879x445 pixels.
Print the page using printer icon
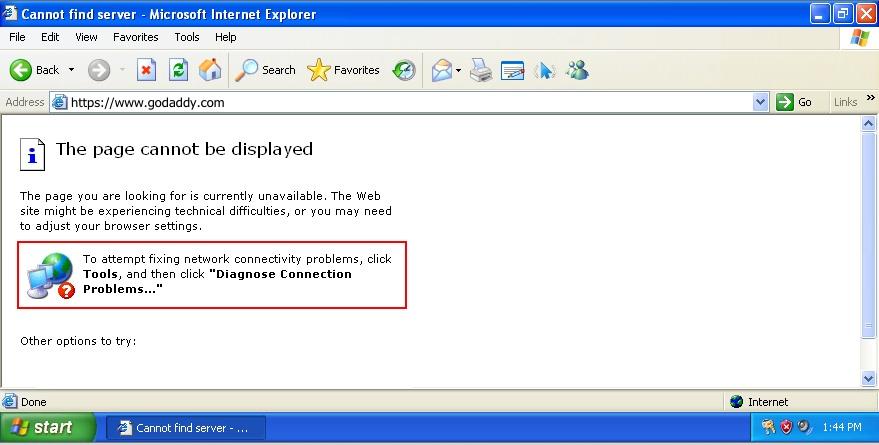tap(480, 71)
